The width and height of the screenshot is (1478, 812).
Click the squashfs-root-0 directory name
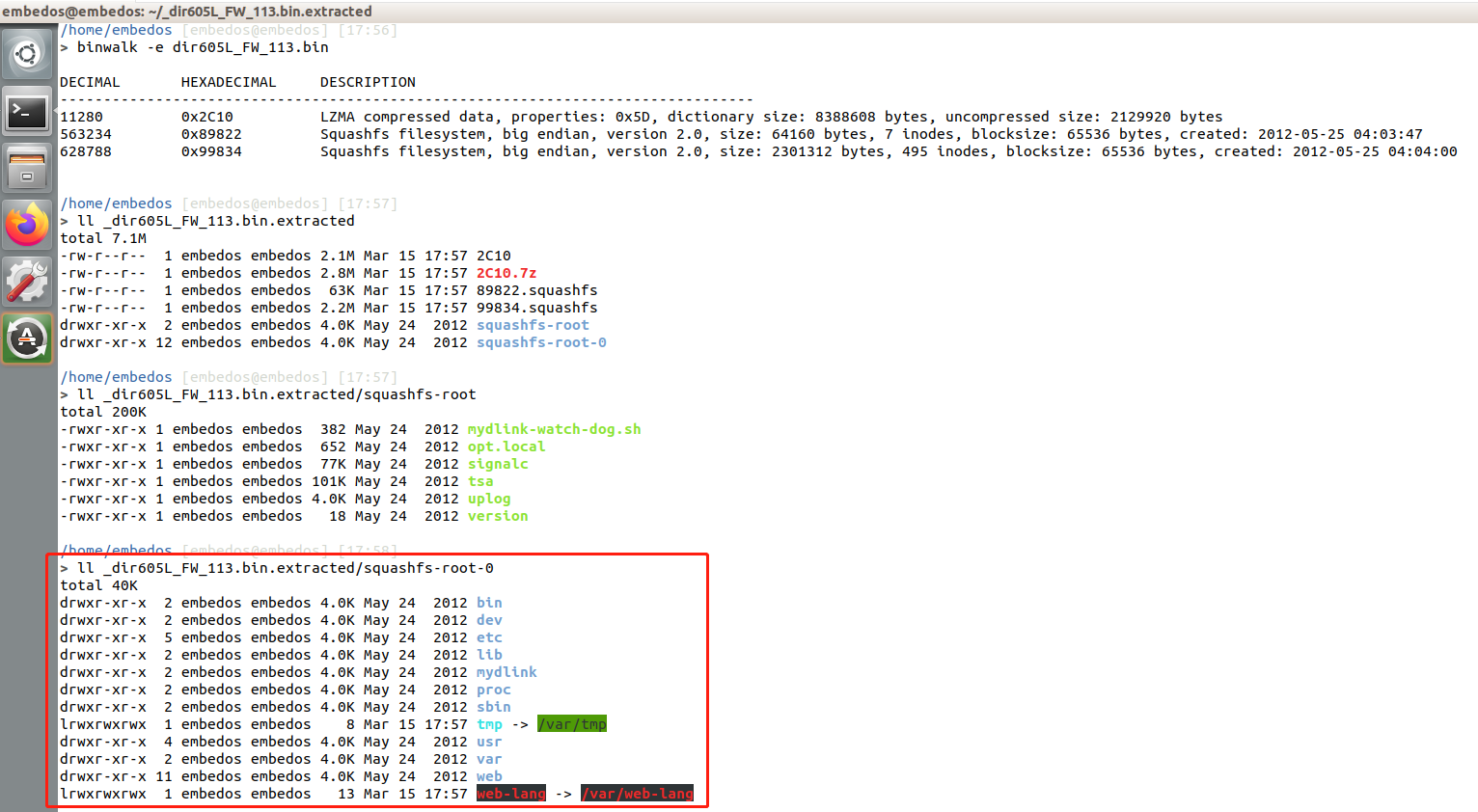[541, 342]
